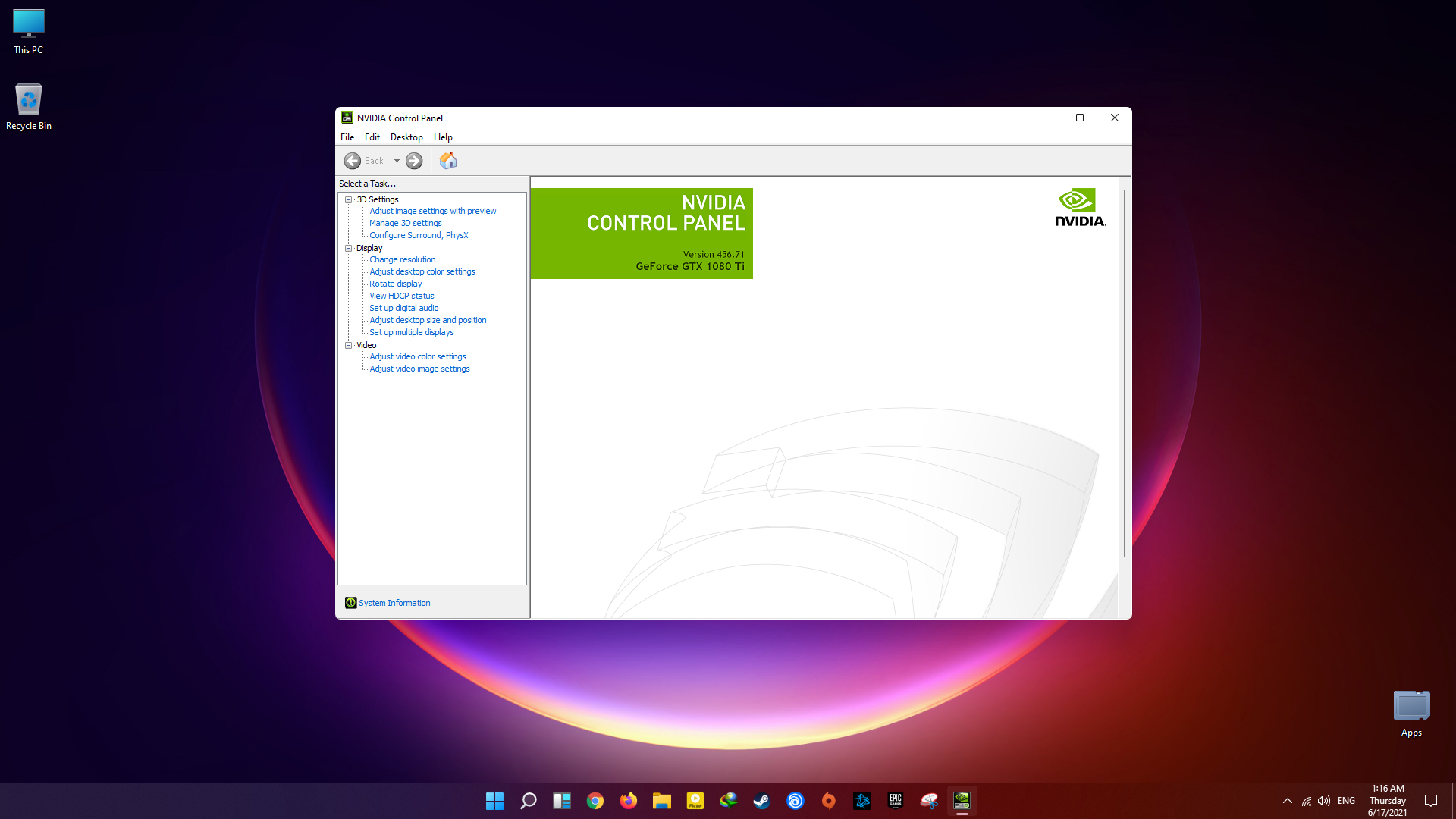Collapse the Video tree node

coord(349,345)
